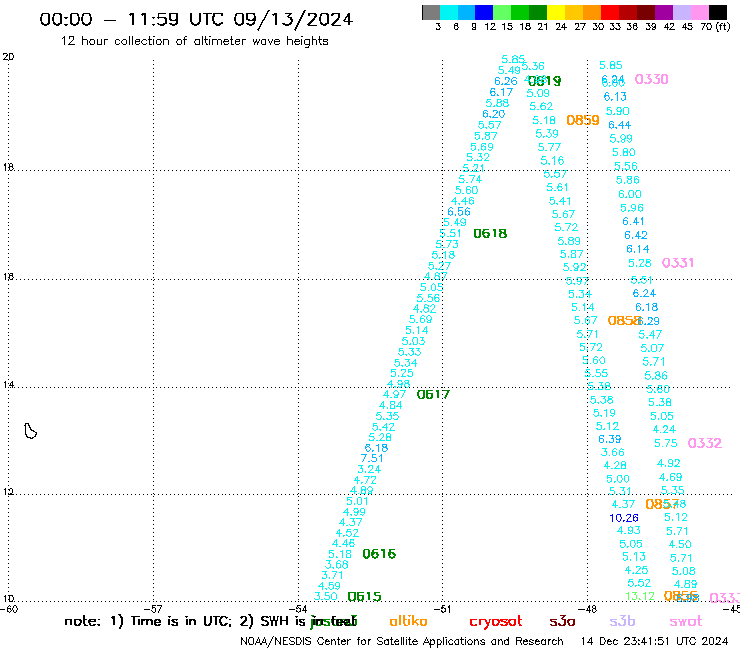Click the subtitle about altimeter wave heights
The height and width of the screenshot is (650, 740).
coord(194,41)
